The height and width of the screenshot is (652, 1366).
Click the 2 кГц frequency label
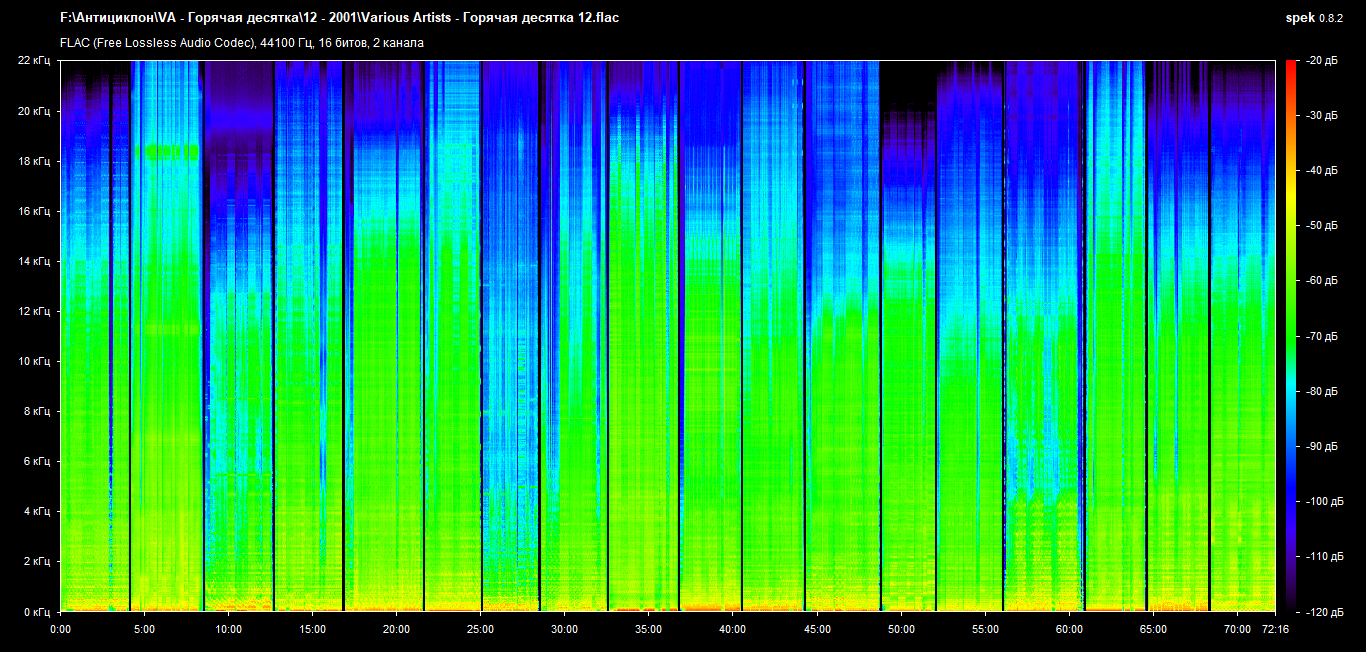coord(36,561)
